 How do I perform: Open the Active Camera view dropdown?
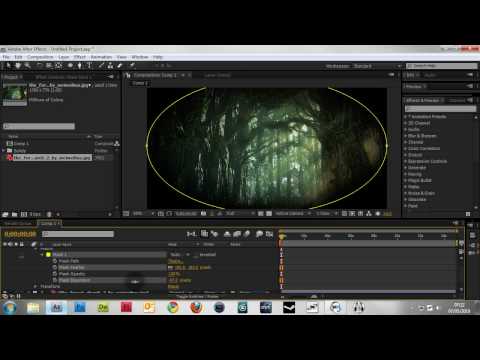click(293, 214)
